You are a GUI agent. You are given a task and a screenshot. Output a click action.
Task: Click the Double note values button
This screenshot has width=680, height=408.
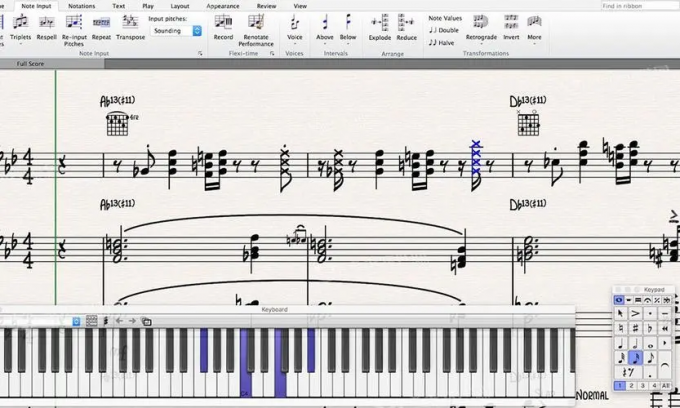[444, 30]
